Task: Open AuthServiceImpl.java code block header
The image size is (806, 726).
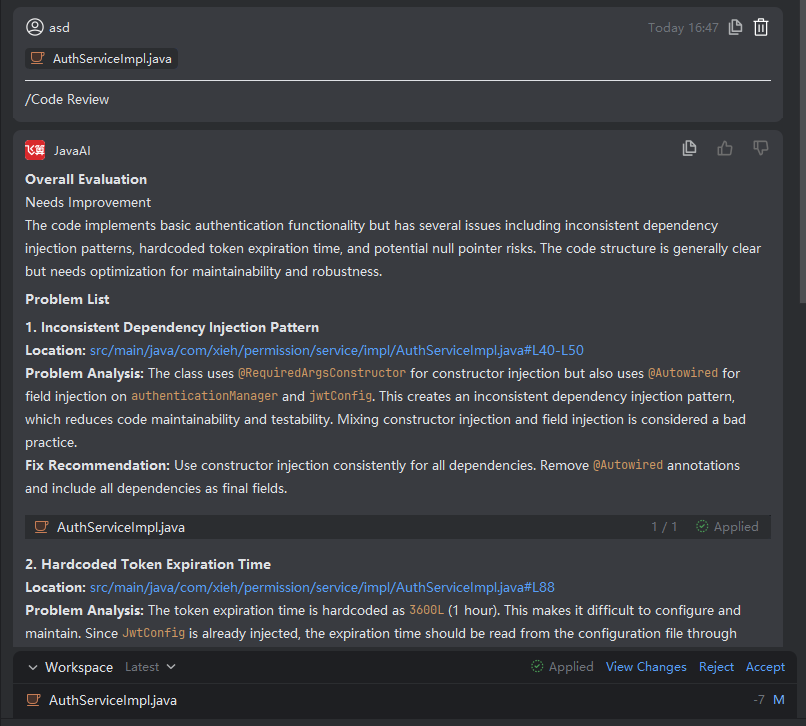Action: 120,527
